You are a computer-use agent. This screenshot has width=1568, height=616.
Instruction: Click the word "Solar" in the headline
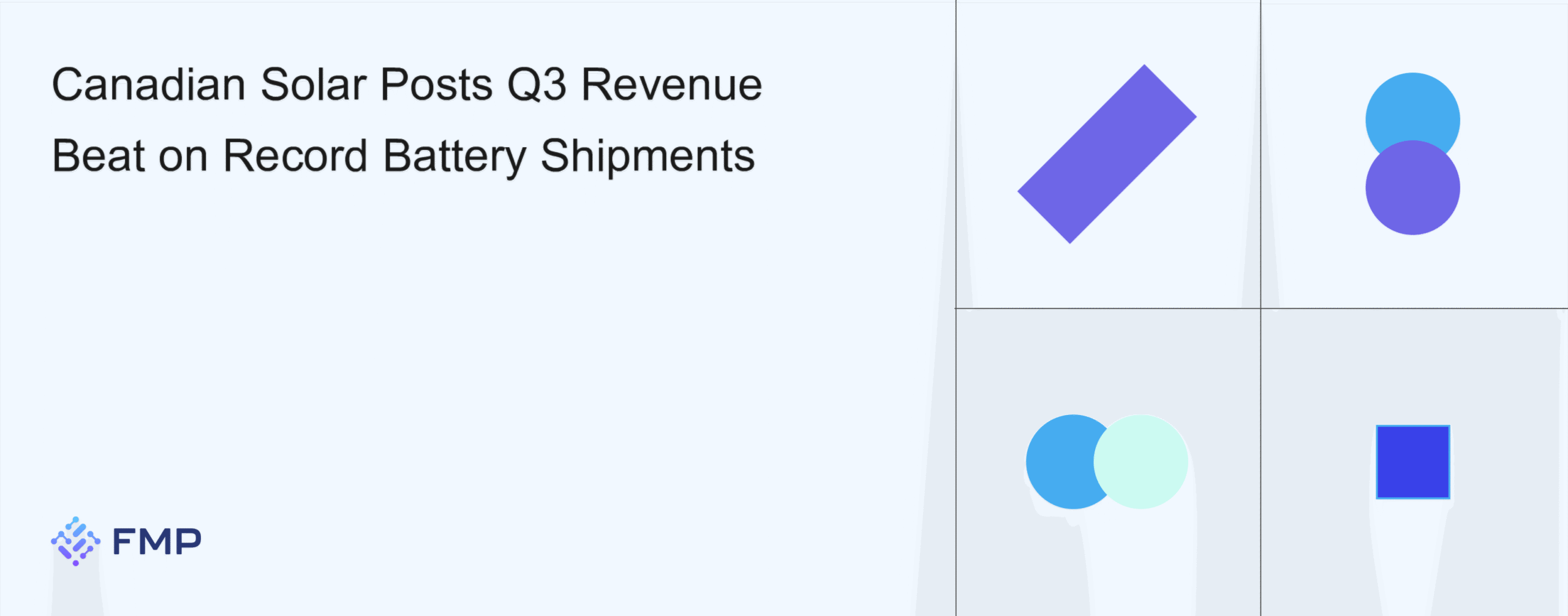(x=314, y=85)
